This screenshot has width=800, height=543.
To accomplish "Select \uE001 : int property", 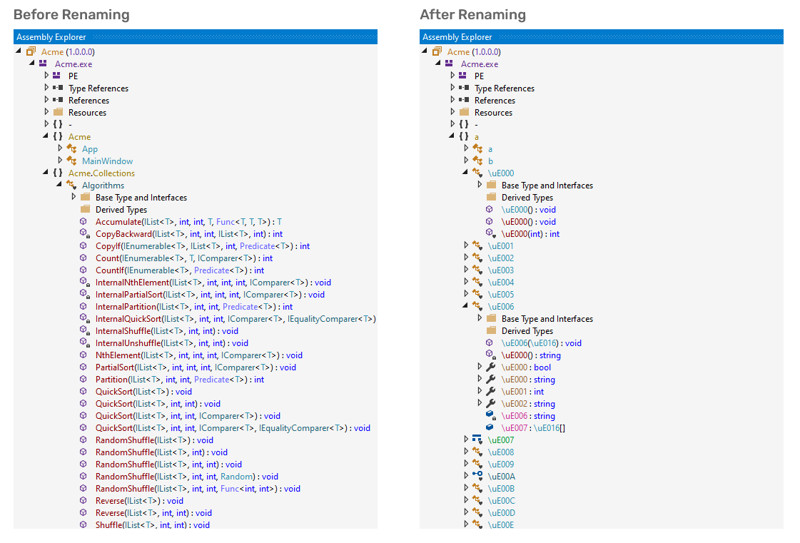I will [x=522, y=391].
